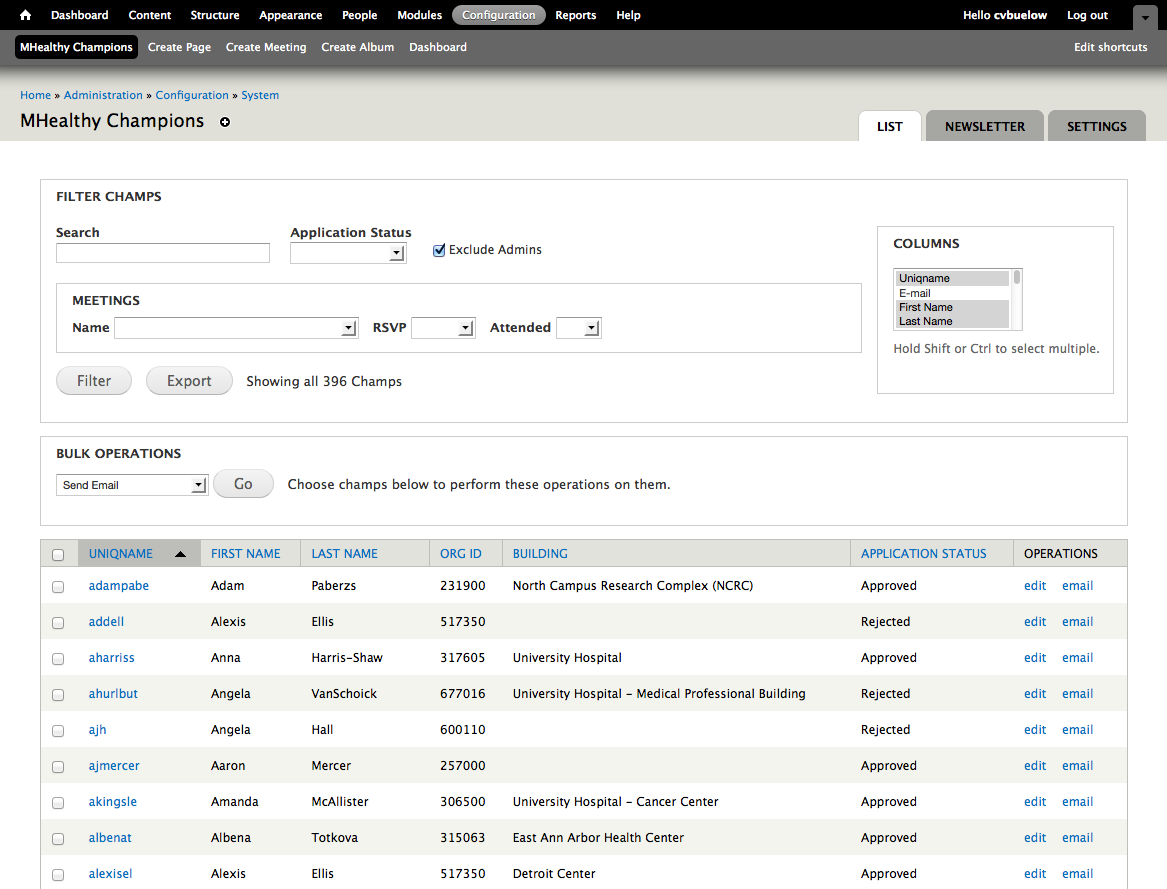The width and height of the screenshot is (1167, 889).
Task: Open the Settings tab
Action: (1096, 127)
